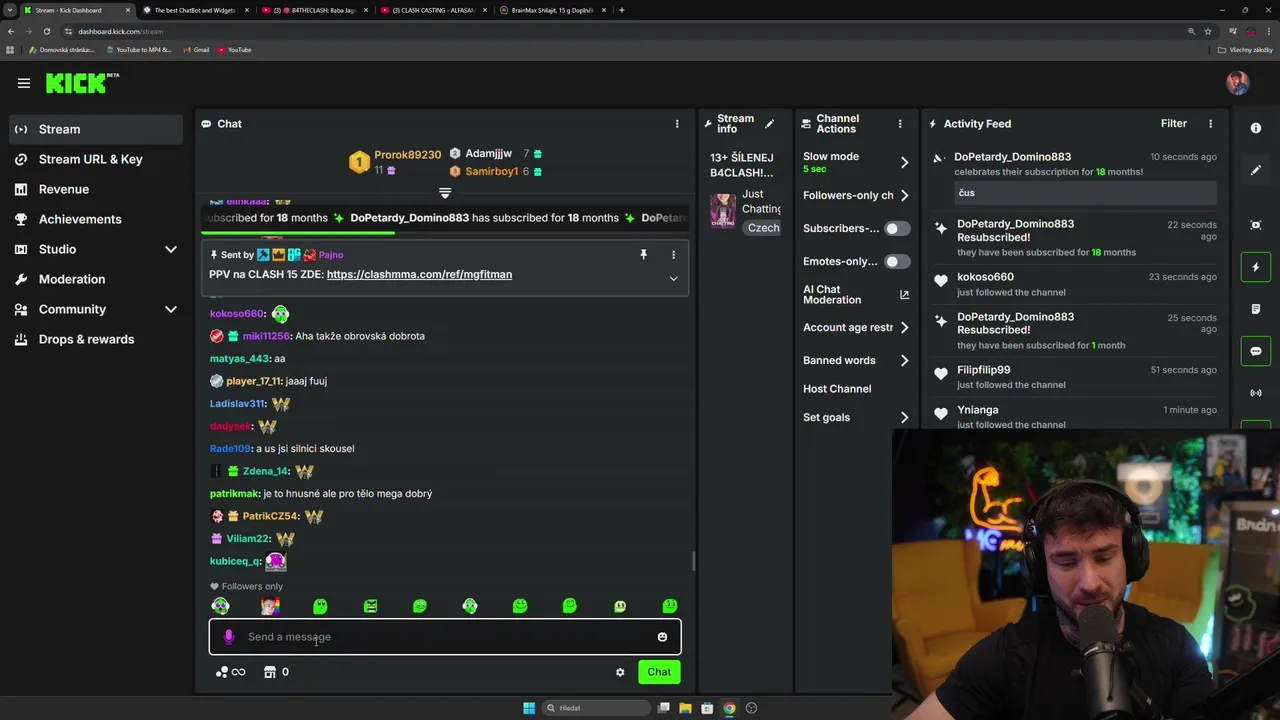Click the purple microphone icon in the message box
The height and width of the screenshot is (720, 1280).
(228, 637)
